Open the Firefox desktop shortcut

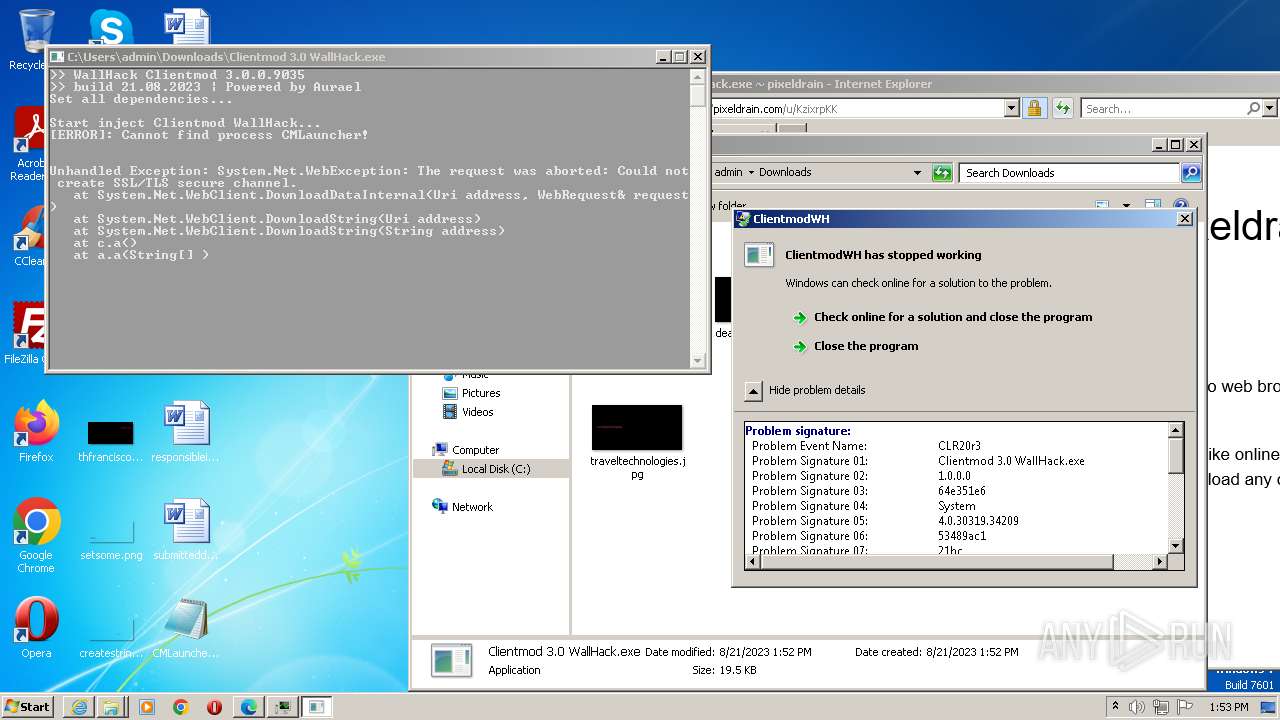(x=36, y=432)
